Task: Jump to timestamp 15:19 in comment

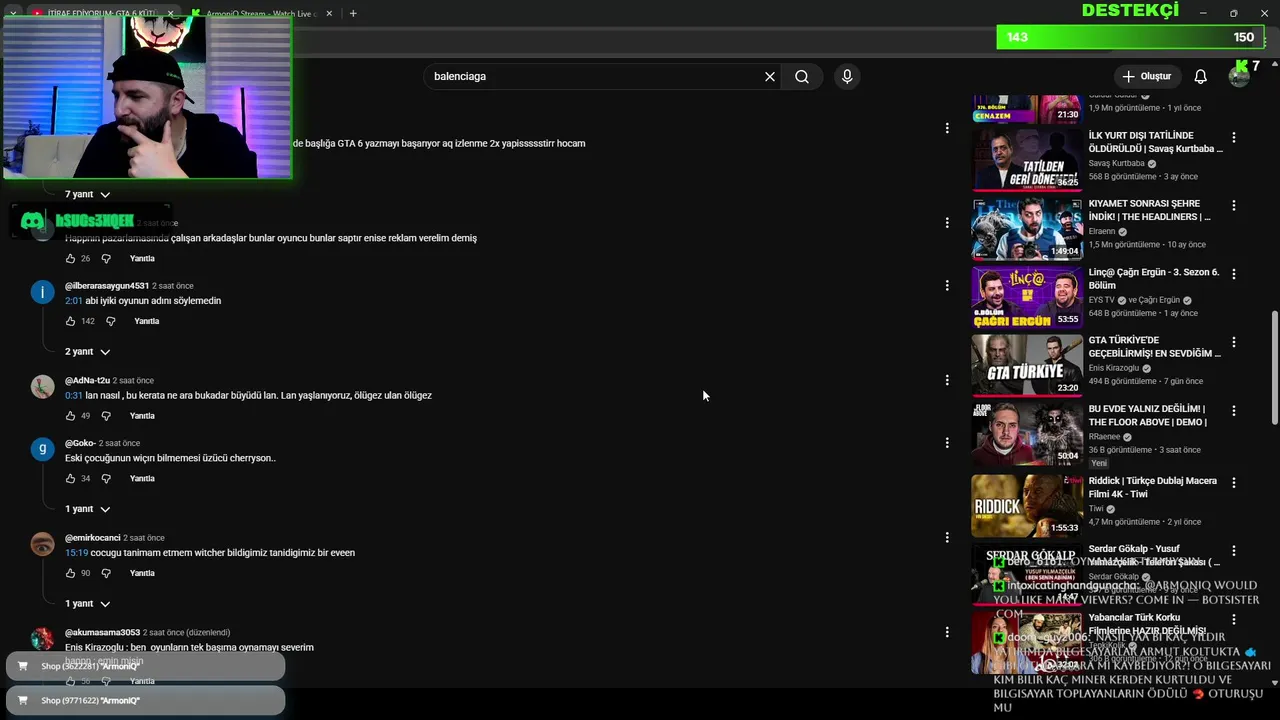Action: pyautogui.click(x=77, y=553)
